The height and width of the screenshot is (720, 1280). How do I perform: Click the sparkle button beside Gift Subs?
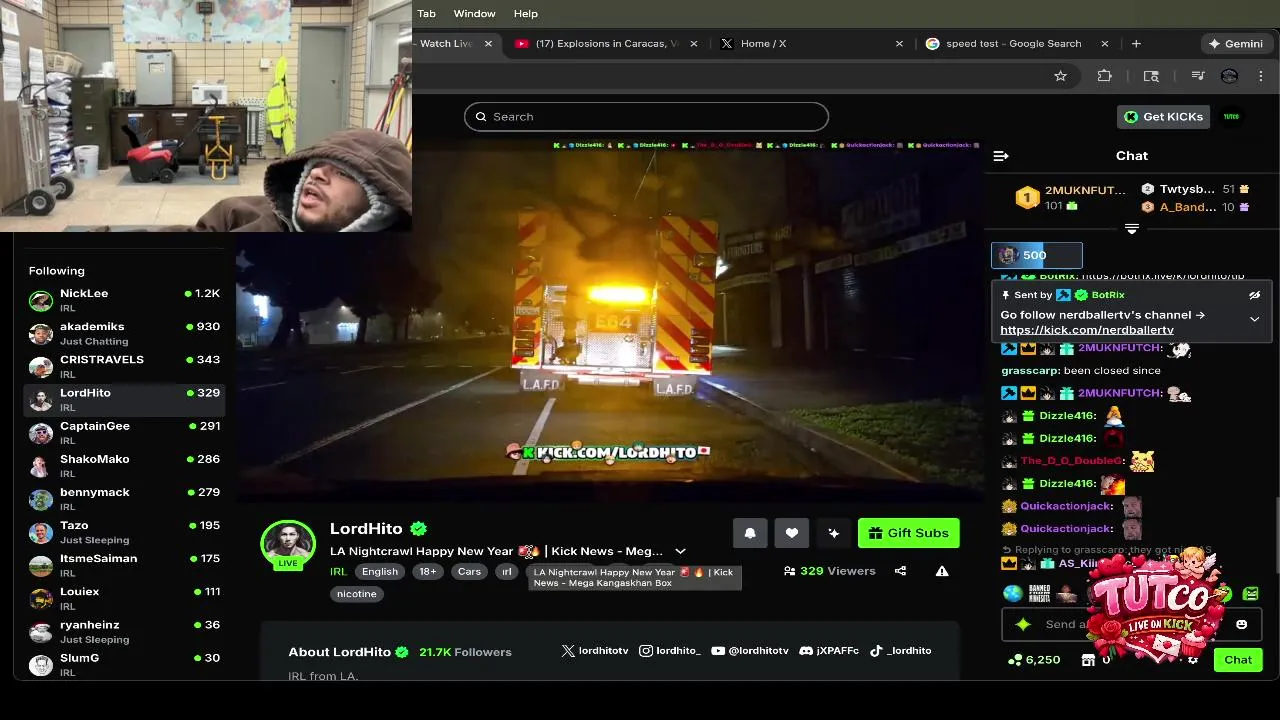(x=833, y=533)
